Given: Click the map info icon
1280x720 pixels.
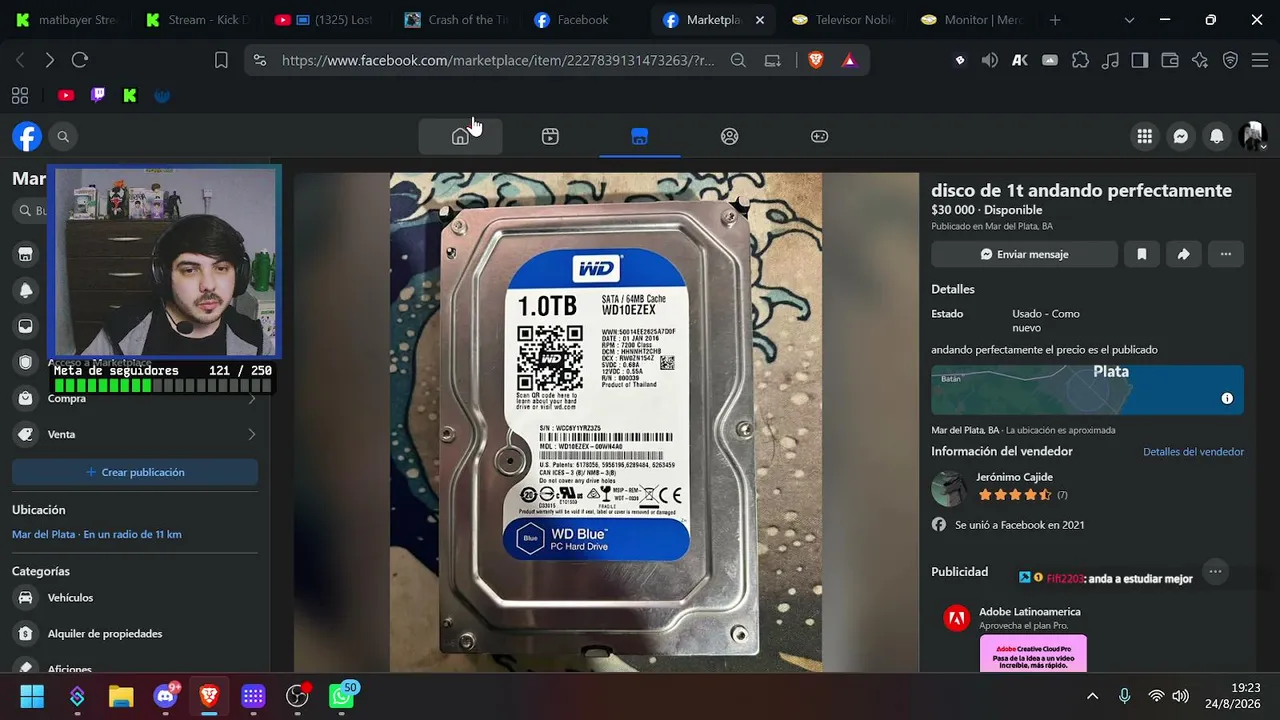Looking at the screenshot, I should pyautogui.click(x=1227, y=398).
